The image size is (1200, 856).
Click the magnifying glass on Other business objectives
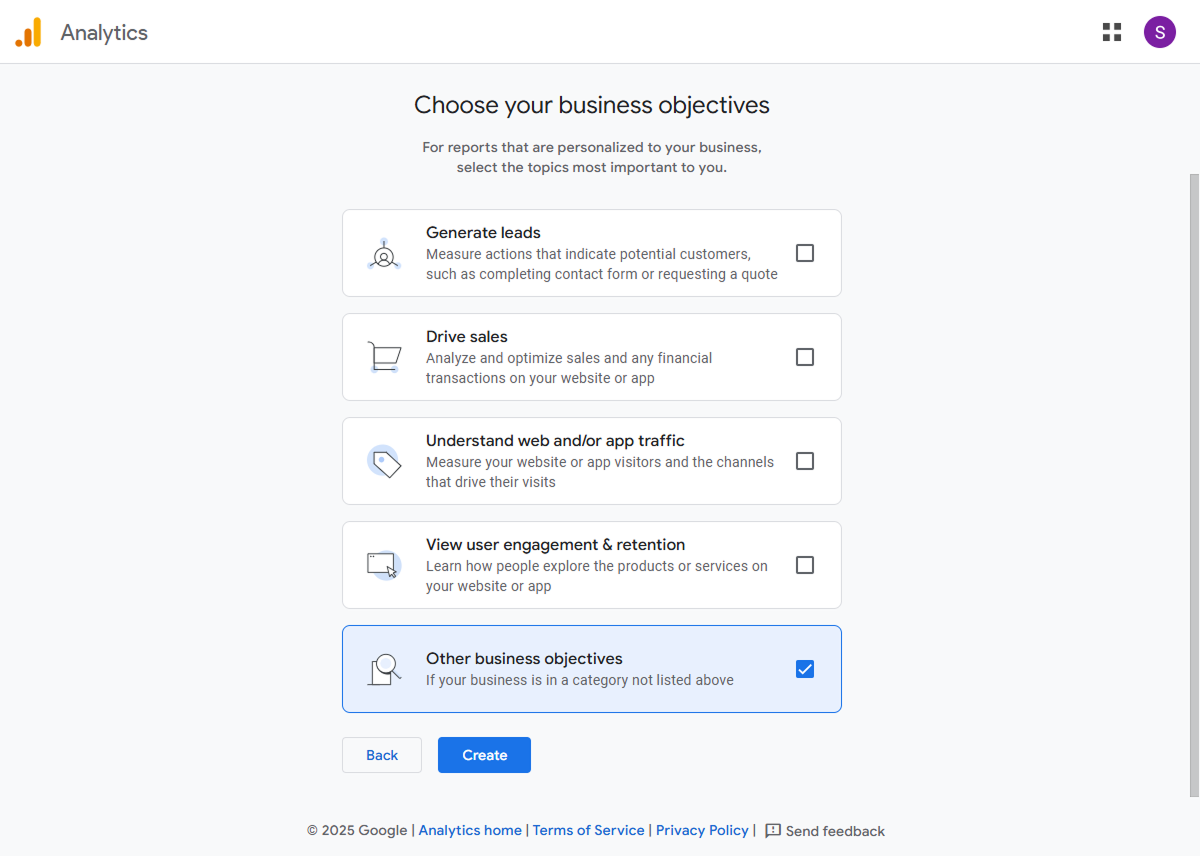[383, 669]
